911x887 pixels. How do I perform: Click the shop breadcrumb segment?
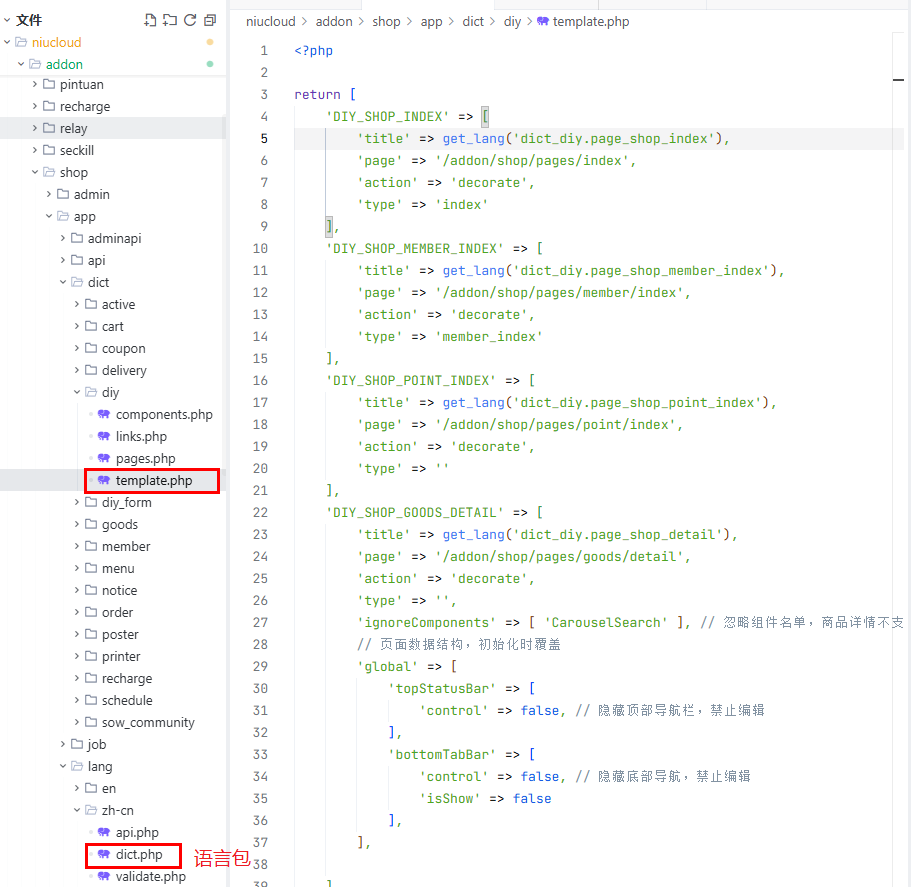pyautogui.click(x=386, y=21)
